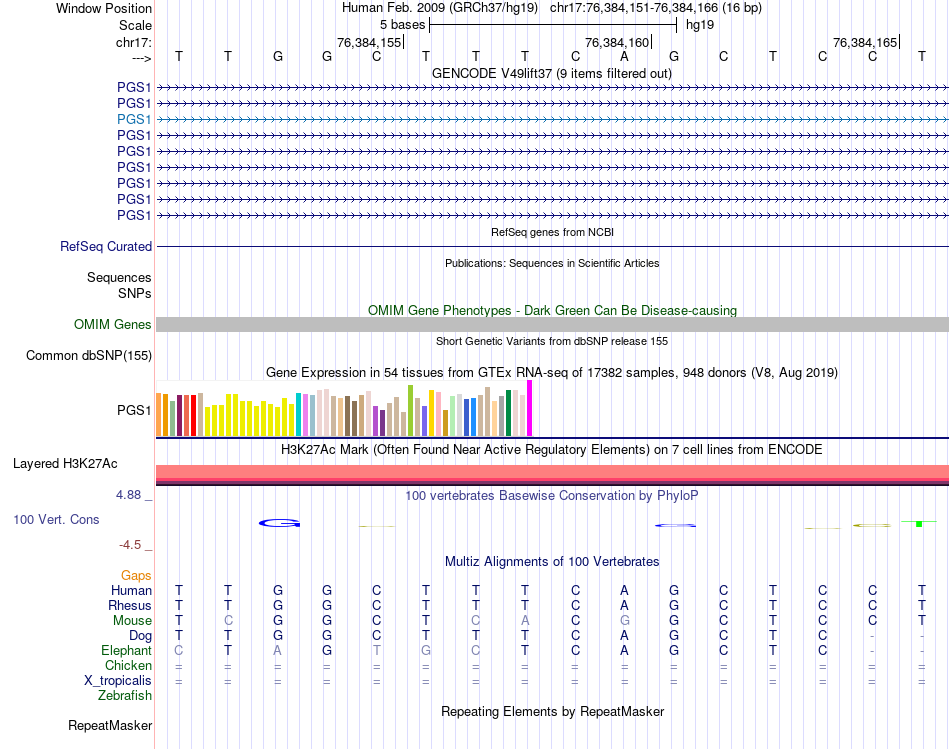Select the X_tropicalis alignment row label
Image resolution: width=950 pixels, height=749 pixels.
[118, 681]
